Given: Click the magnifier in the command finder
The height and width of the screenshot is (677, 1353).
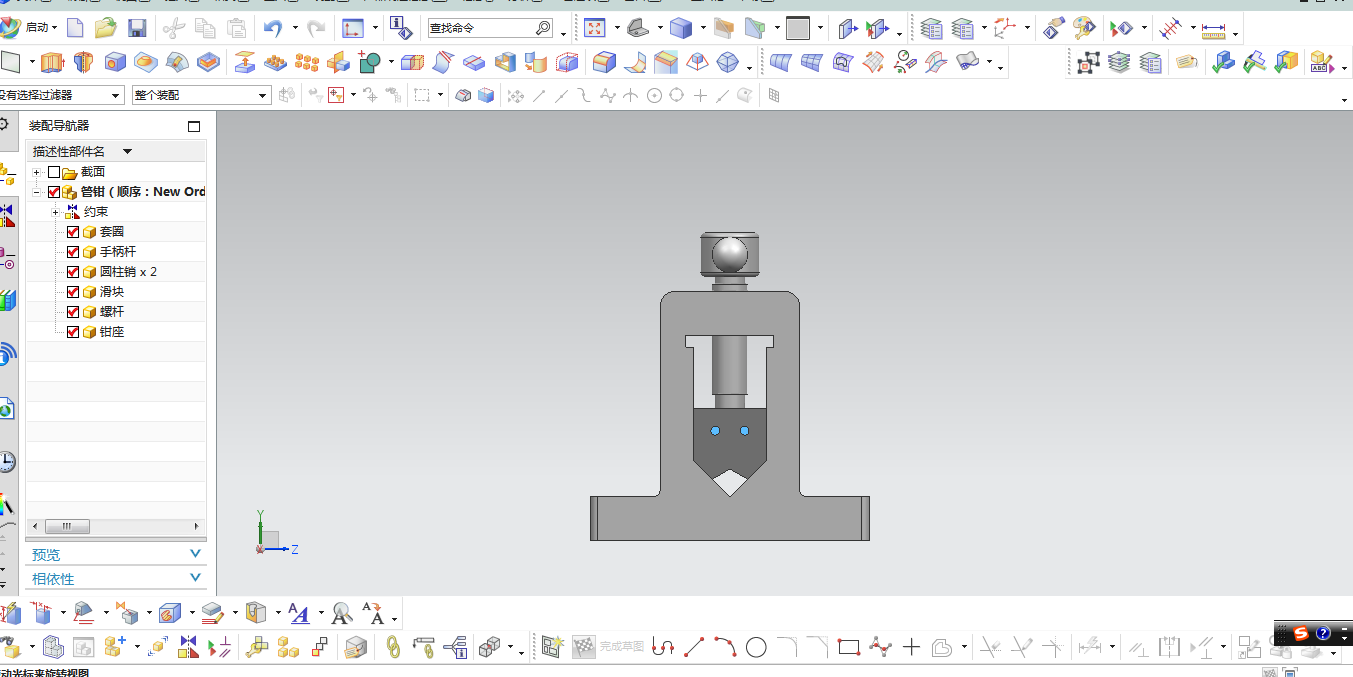Looking at the screenshot, I should 543,28.
